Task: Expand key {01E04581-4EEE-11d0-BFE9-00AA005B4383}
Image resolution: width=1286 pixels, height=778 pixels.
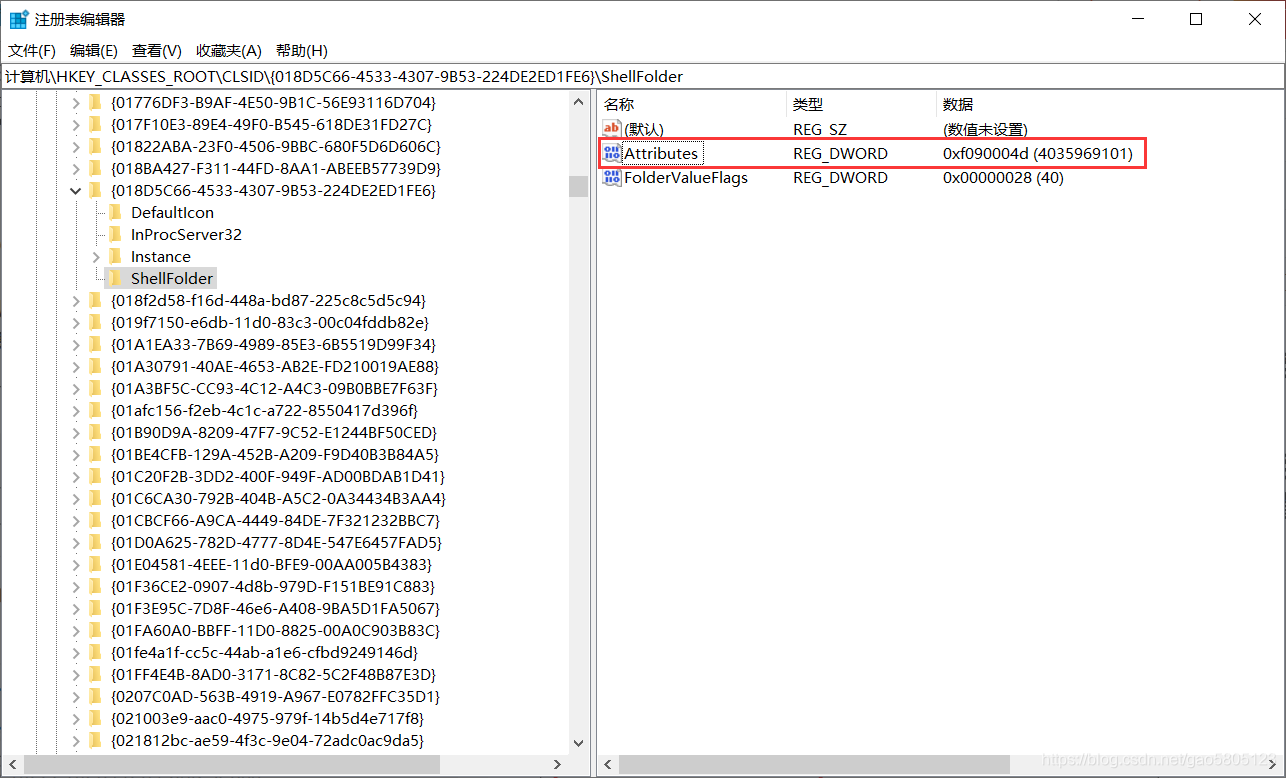Action: pyautogui.click(x=76, y=564)
